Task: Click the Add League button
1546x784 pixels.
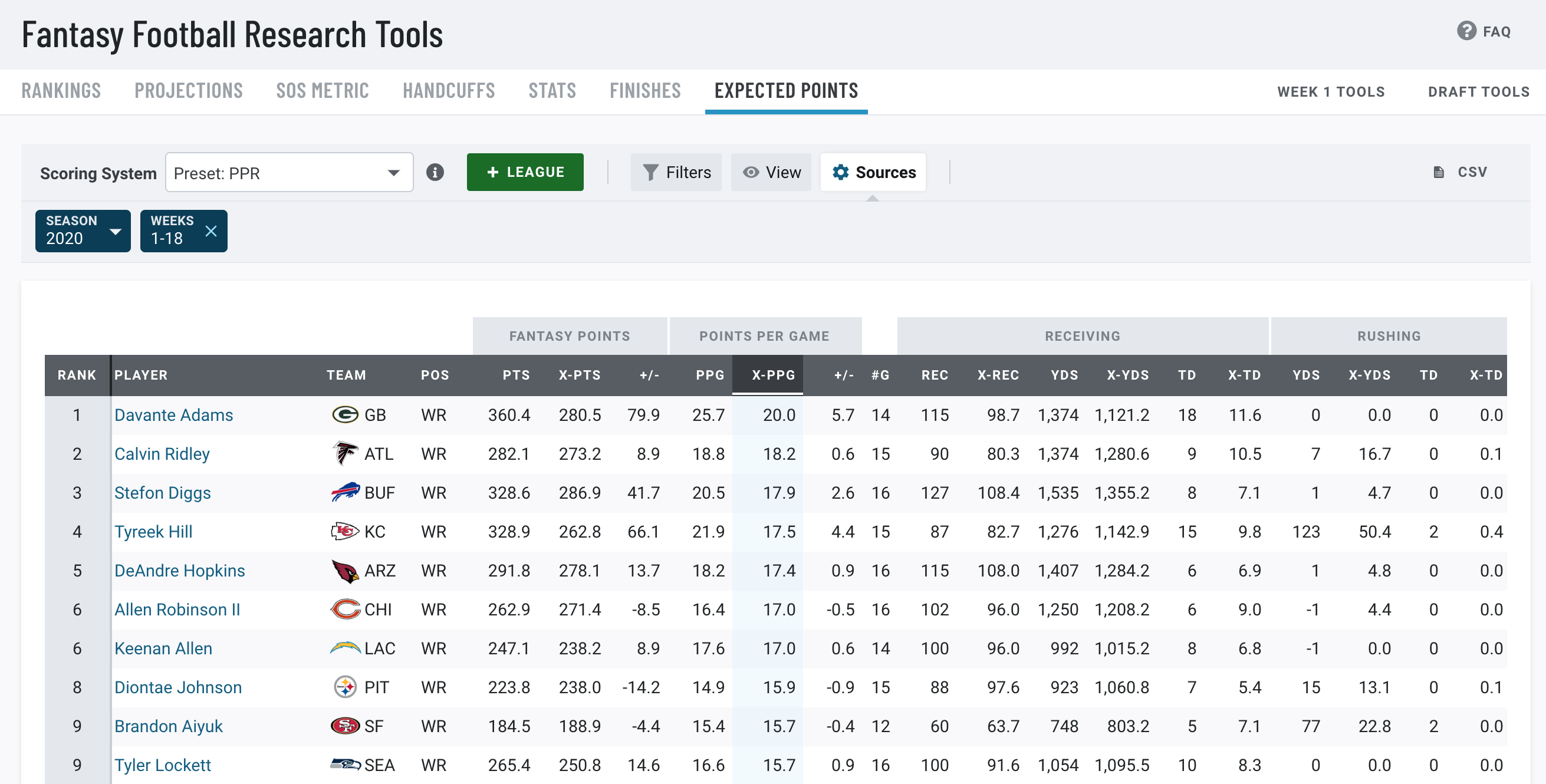Action: coord(525,172)
